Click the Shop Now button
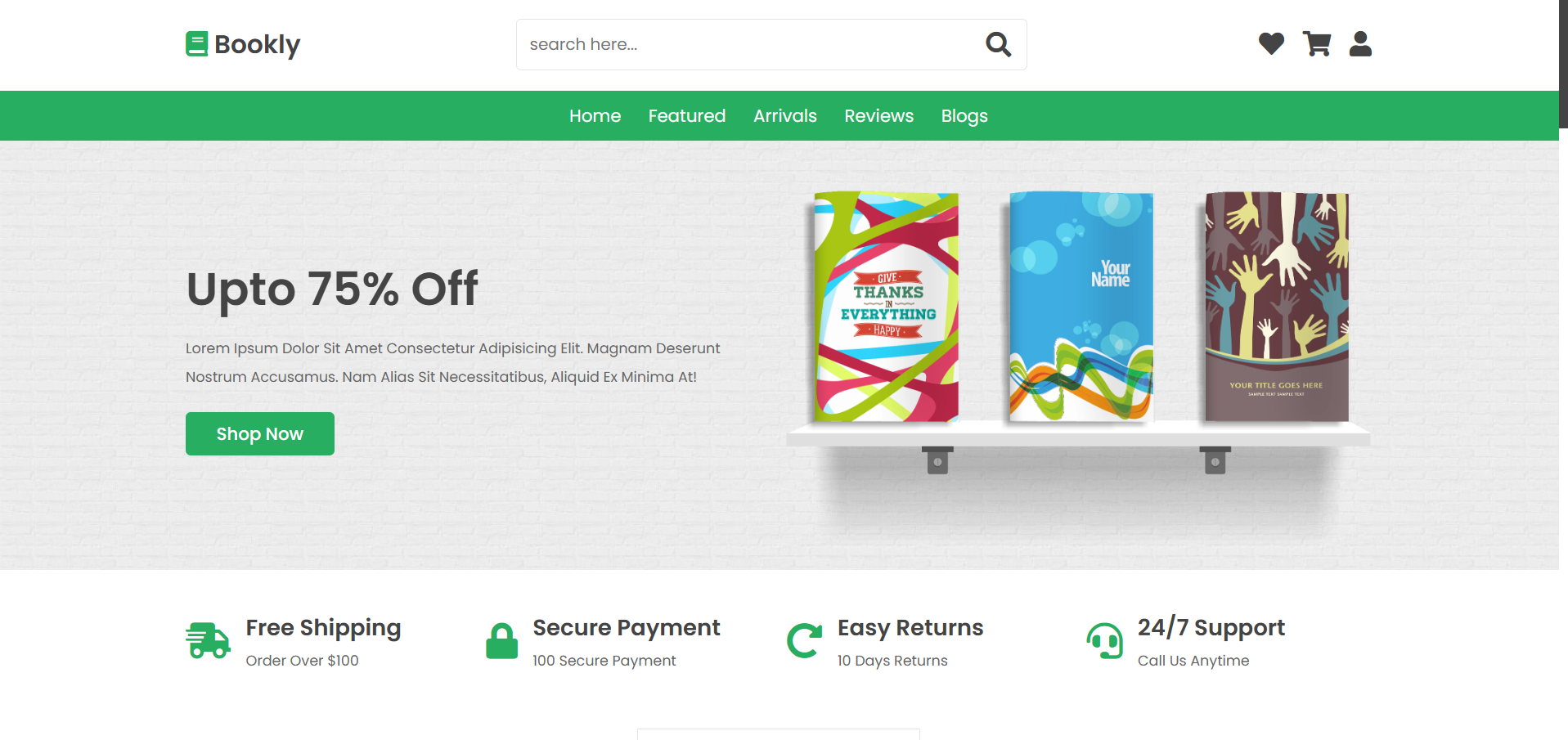Viewport: 1568px width, 740px height. (x=260, y=433)
